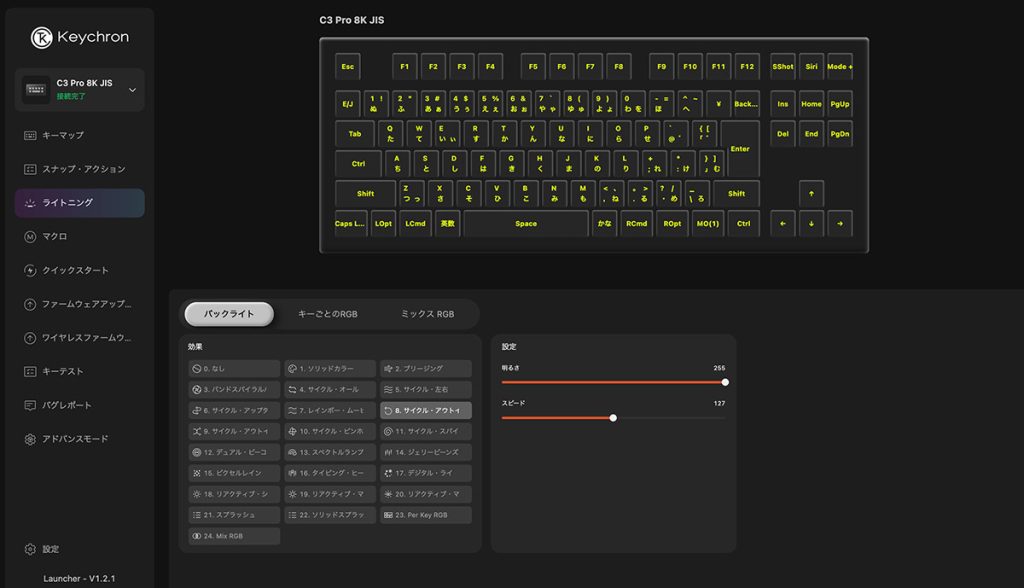This screenshot has width=1024, height=588.
Task: Select effect 0. なし (None)
Action: (234, 369)
